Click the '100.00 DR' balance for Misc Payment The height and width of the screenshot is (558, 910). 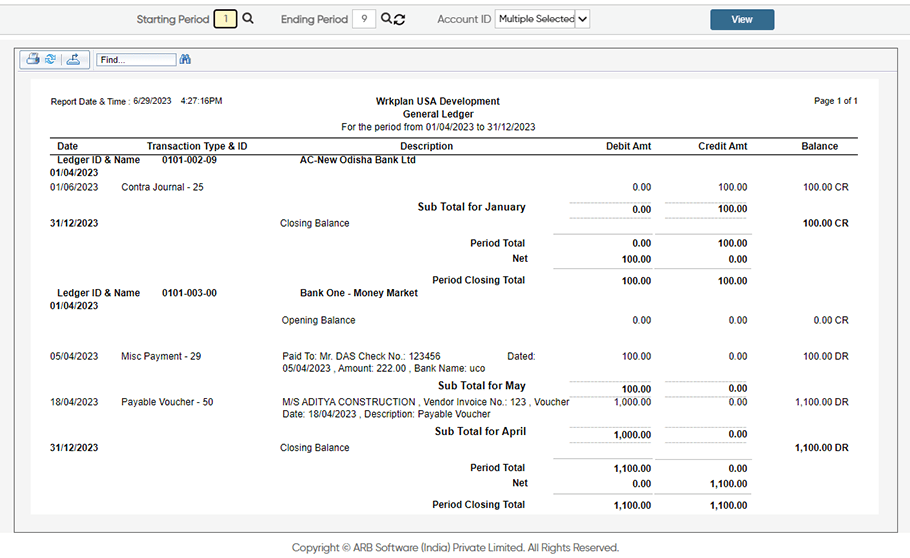pyautogui.click(x=825, y=356)
